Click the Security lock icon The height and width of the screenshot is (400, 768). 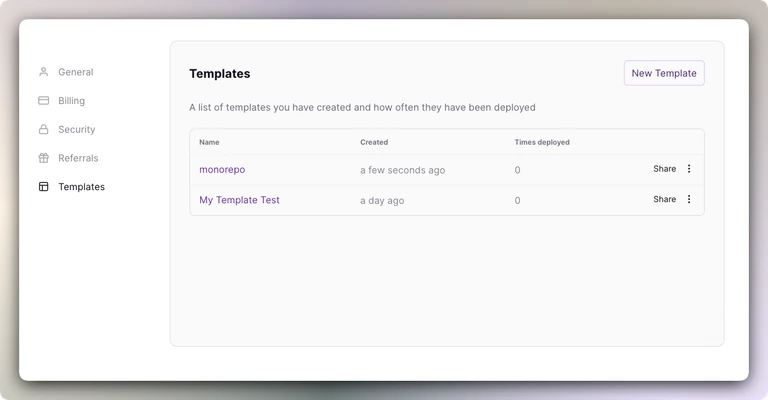click(x=44, y=129)
